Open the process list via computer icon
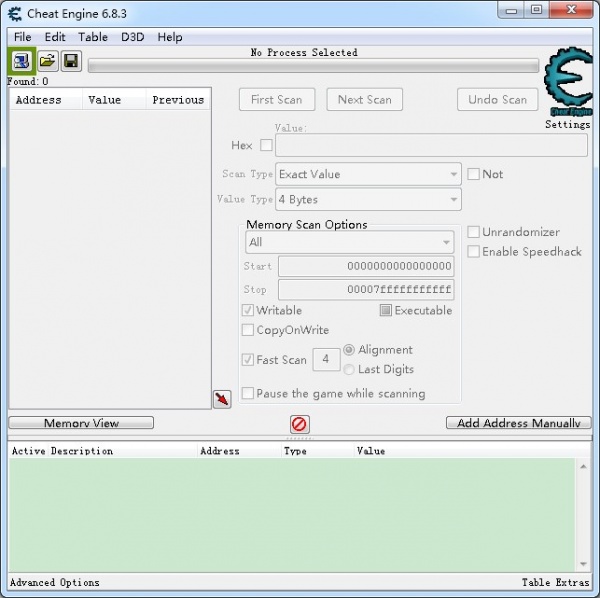Viewport: 600px width, 598px height. click(x=21, y=61)
